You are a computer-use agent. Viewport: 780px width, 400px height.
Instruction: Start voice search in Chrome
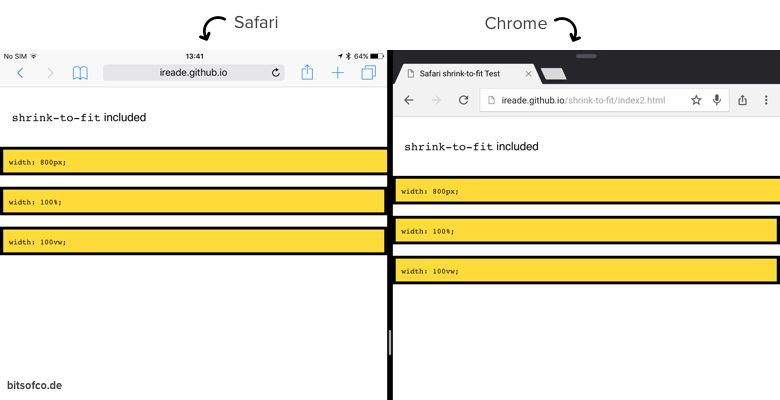[716, 100]
